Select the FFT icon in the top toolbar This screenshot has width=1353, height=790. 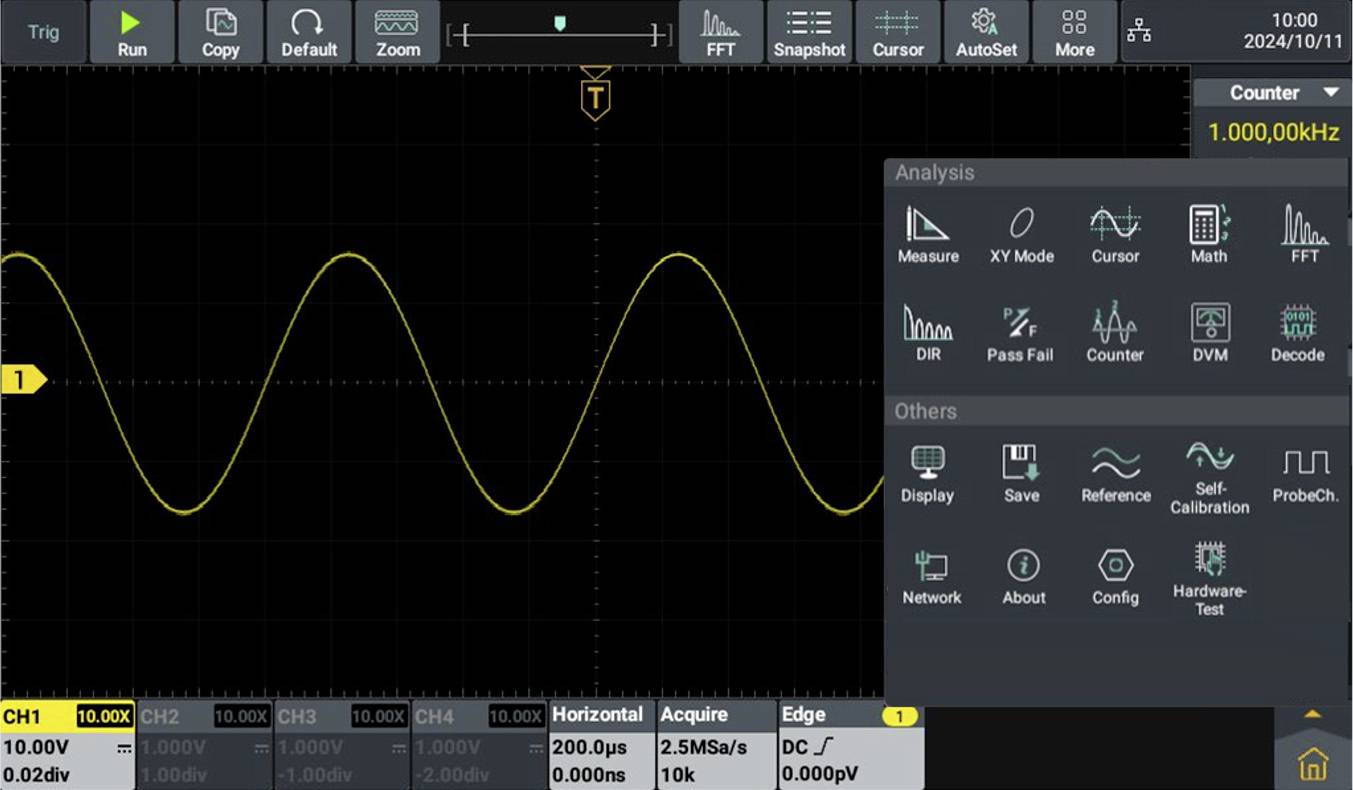coord(721,31)
